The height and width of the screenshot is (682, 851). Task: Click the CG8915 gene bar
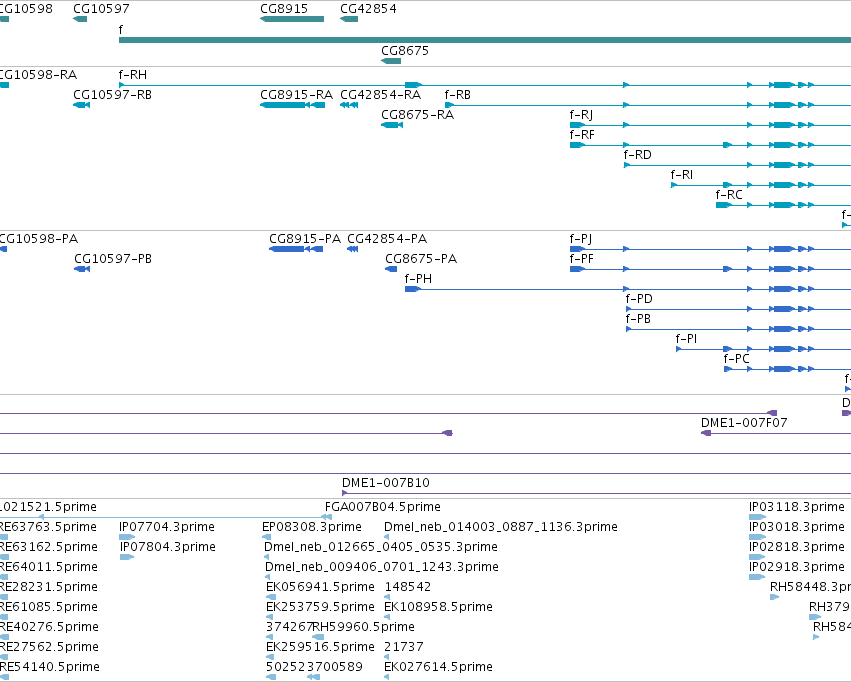292,19
